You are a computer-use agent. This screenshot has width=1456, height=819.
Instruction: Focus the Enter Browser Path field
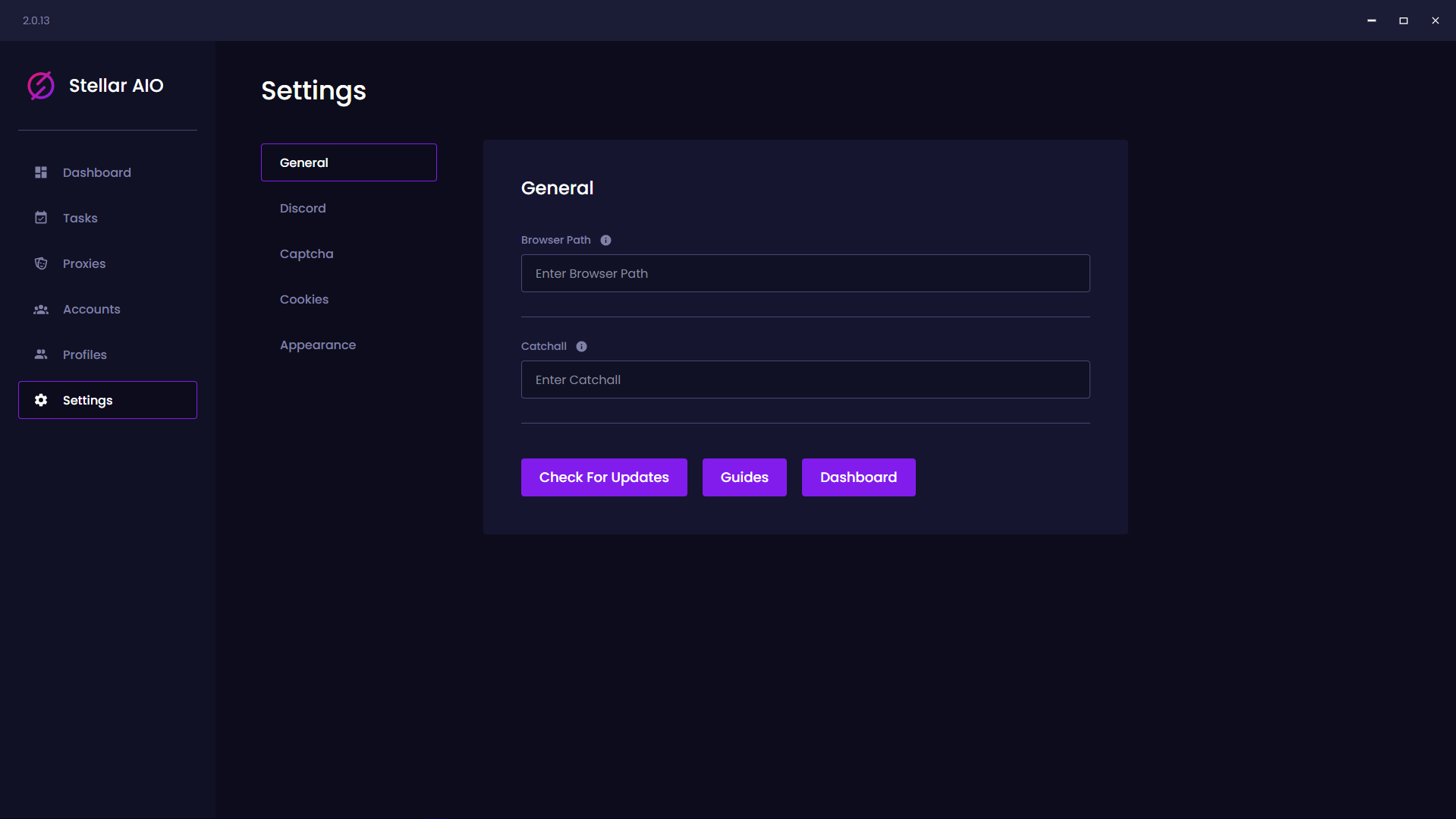point(805,273)
